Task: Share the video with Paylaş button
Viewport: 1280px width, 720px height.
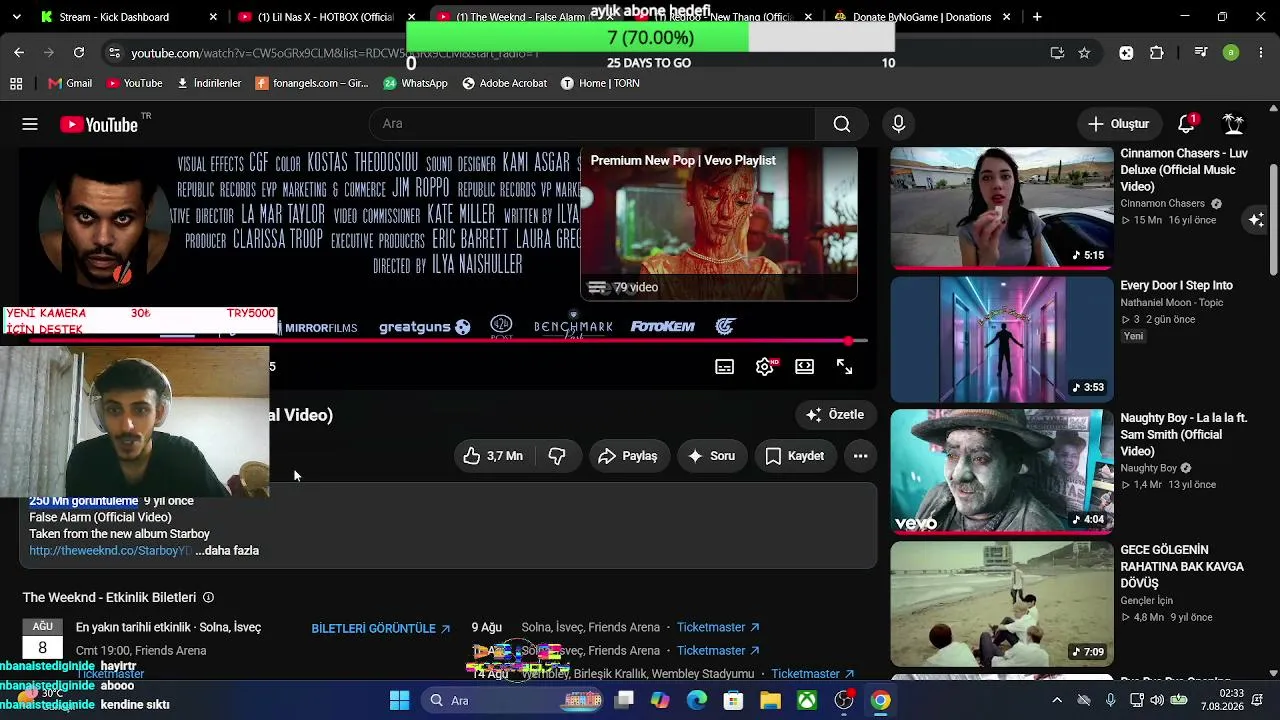Action: [627, 456]
